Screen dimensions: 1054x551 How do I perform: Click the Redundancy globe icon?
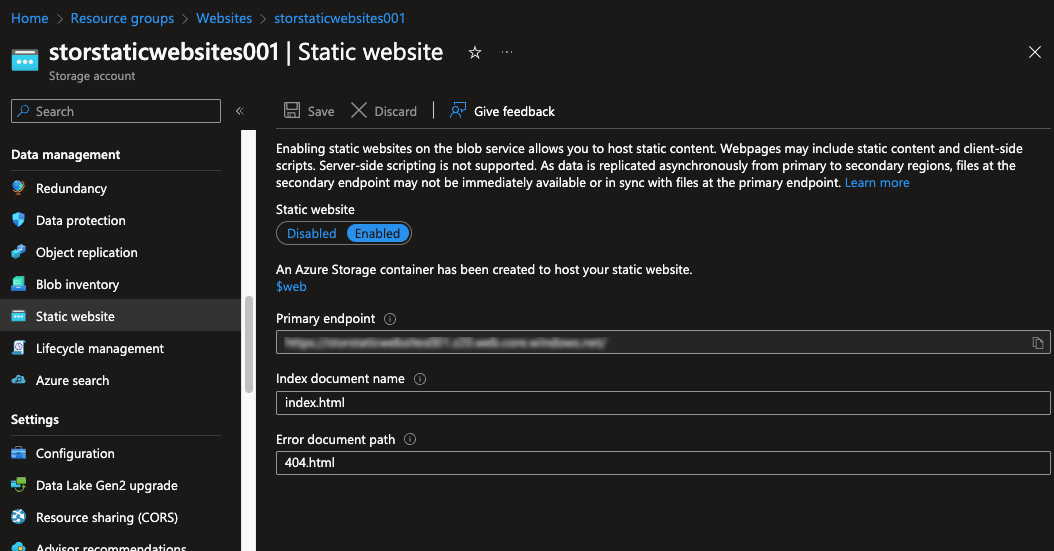(x=19, y=188)
